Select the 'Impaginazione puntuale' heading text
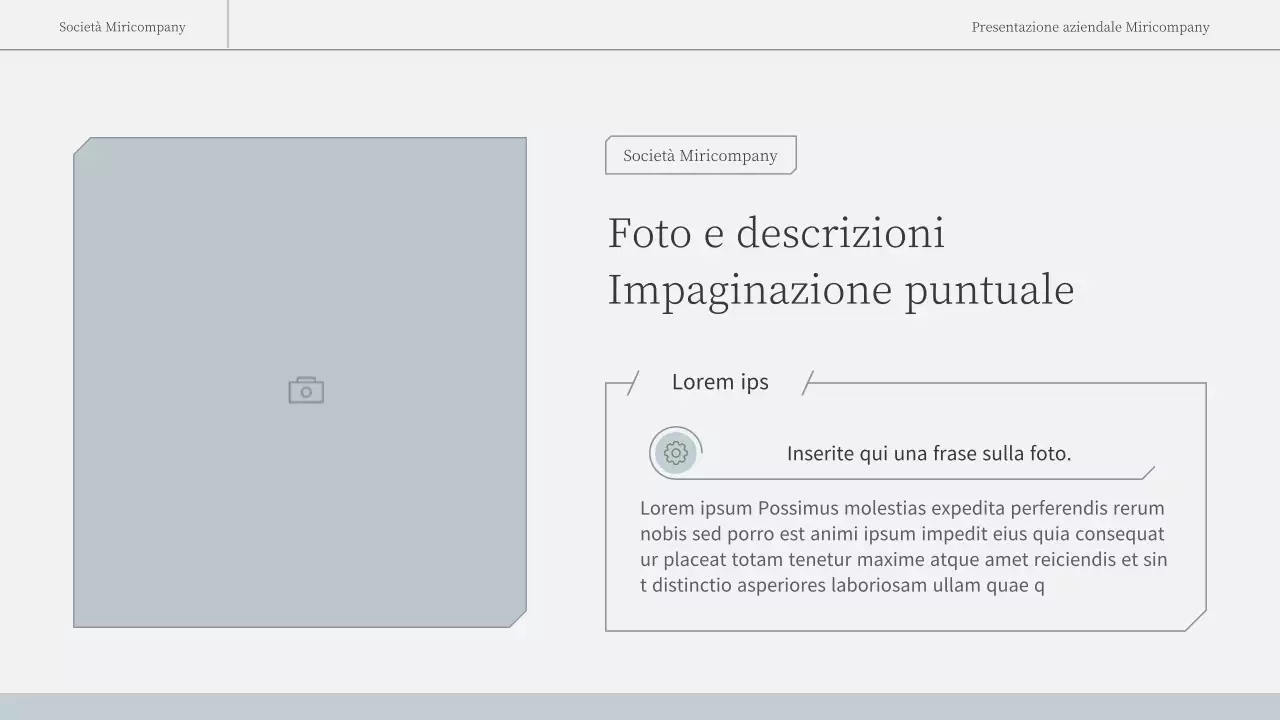 840,290
